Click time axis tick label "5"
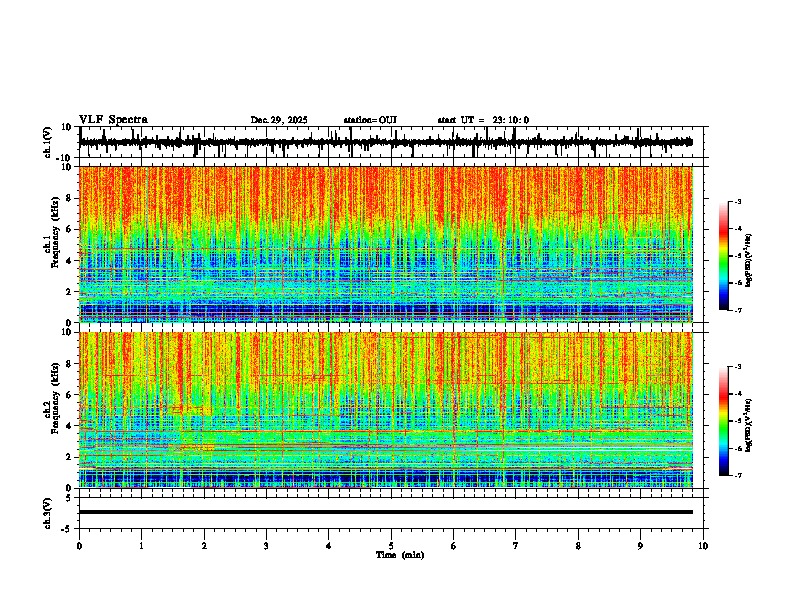This screenshot has width=792, height=612. 391,546
